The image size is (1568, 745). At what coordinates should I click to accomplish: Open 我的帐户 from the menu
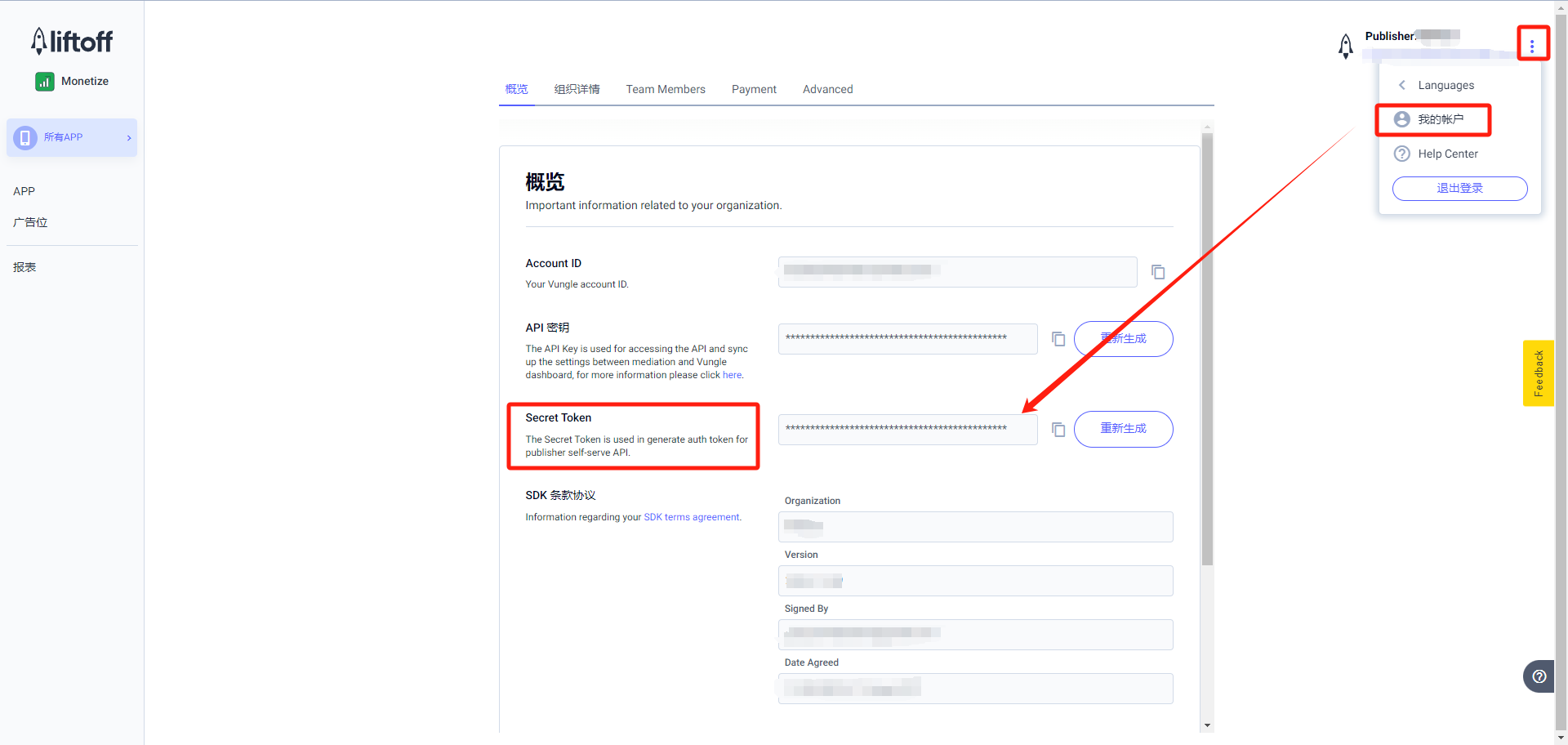pos(1440,119)
